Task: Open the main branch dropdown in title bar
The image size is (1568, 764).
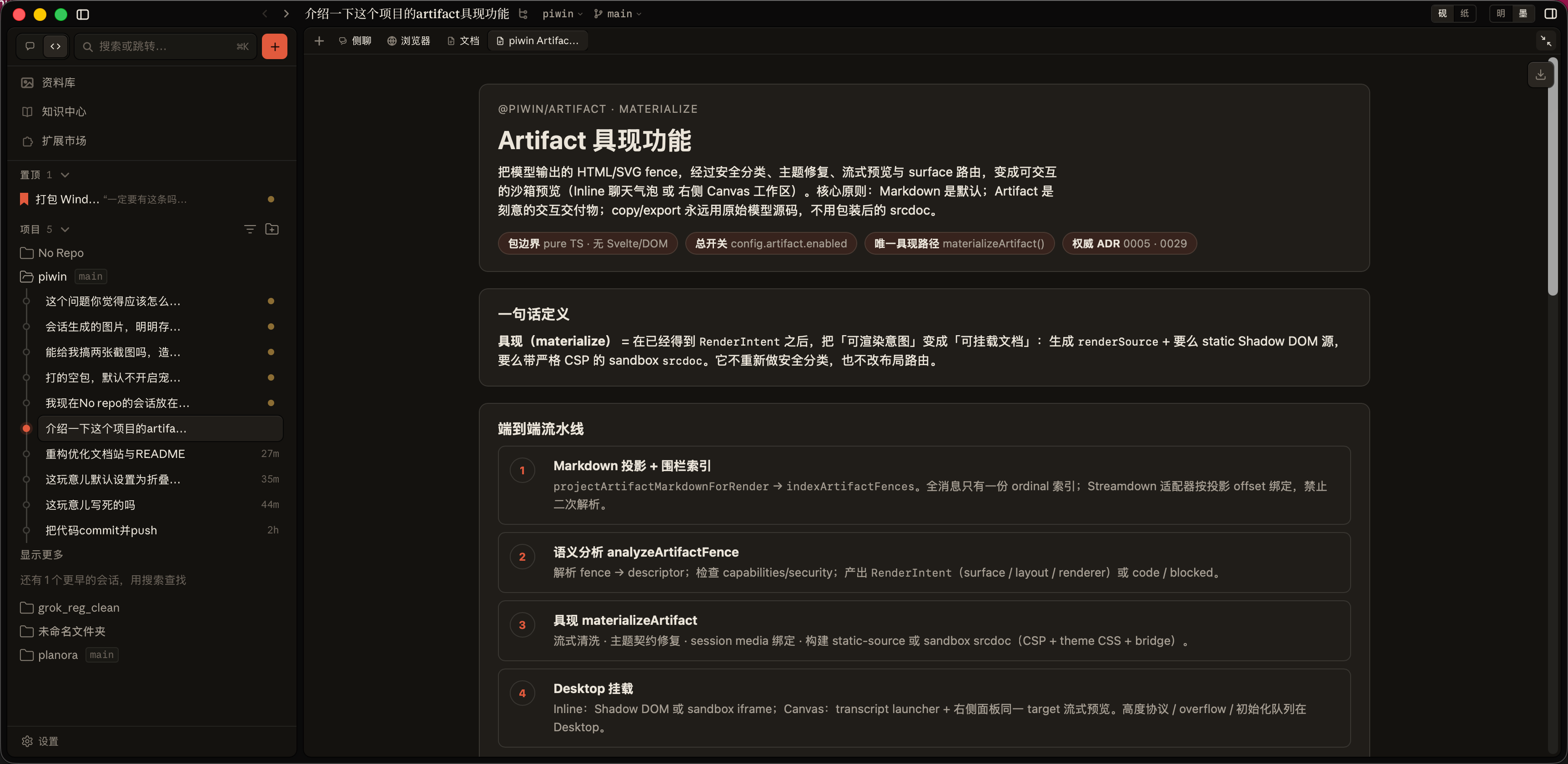Action: (618, 13)
